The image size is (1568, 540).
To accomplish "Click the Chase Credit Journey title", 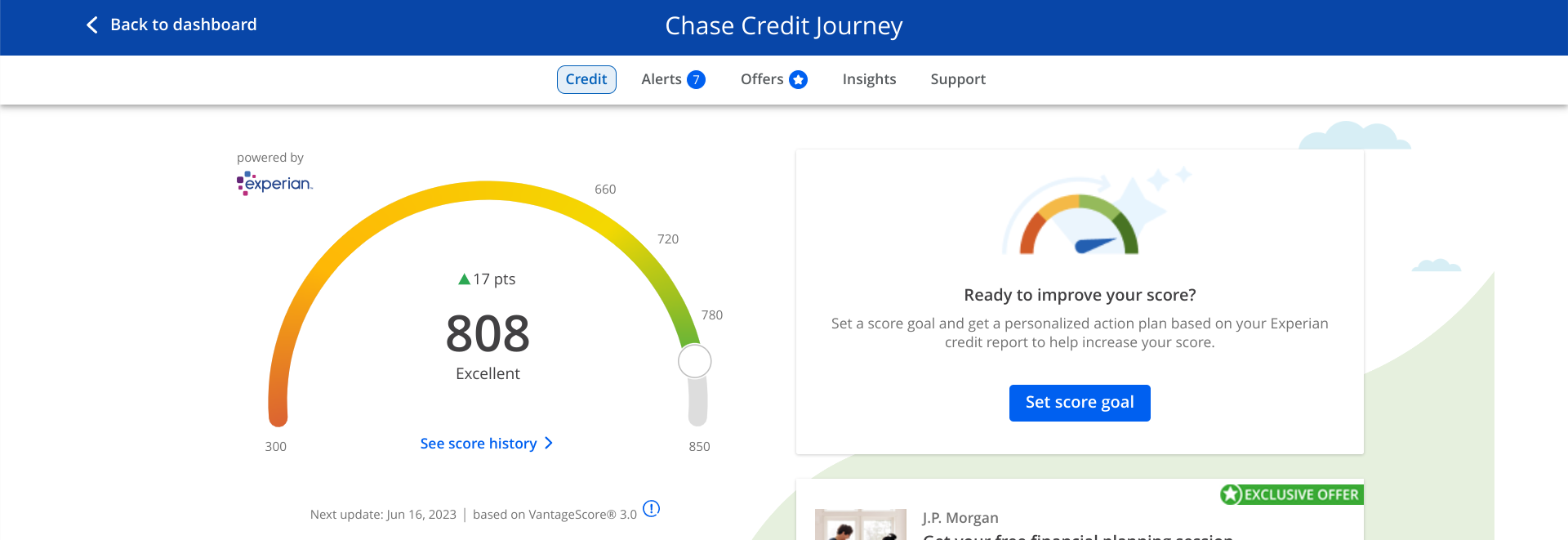I will 784,26.
